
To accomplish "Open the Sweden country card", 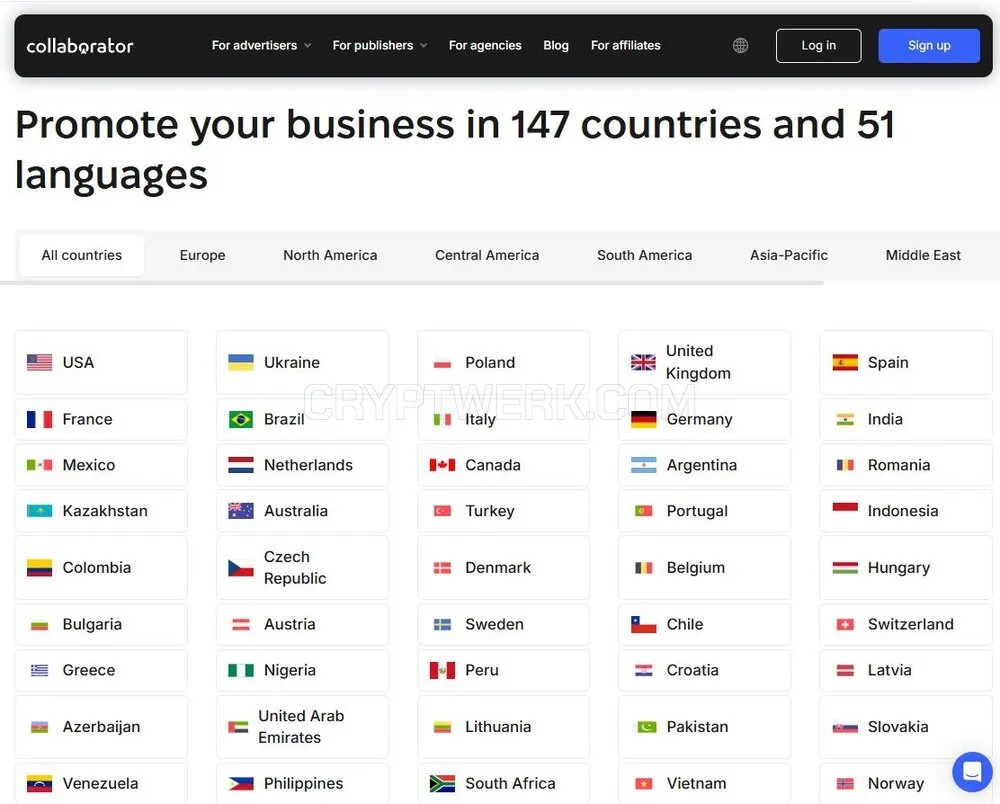I will pyautogui.click(x=503, y=624).
